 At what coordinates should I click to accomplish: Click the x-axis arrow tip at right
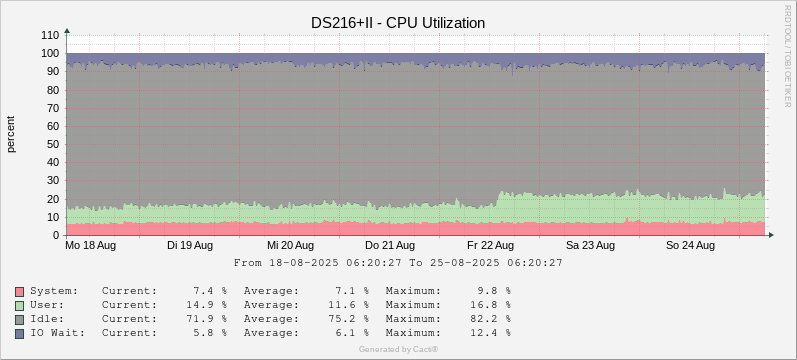[771, 235]
